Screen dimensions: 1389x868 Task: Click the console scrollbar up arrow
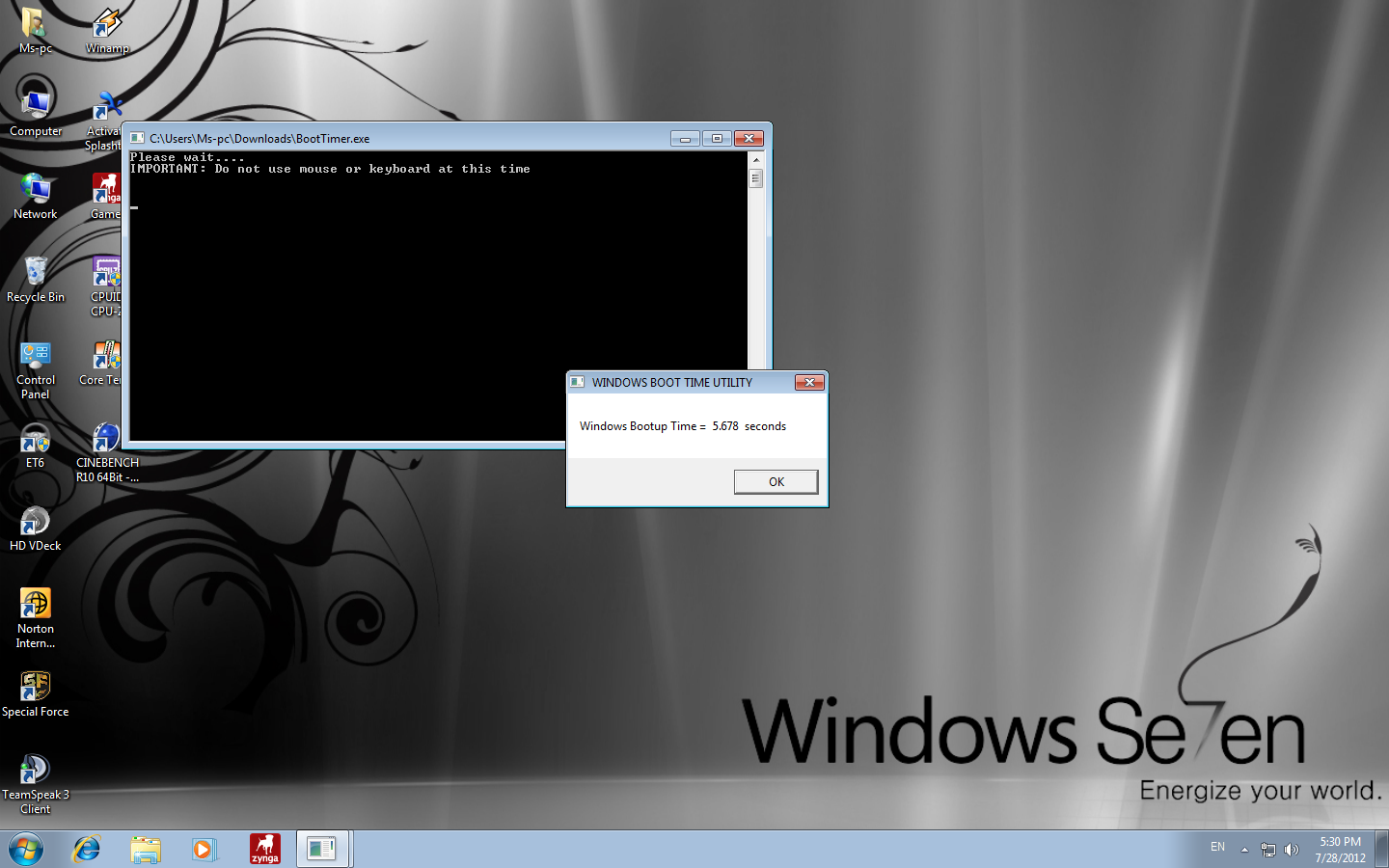pos(756,160)
